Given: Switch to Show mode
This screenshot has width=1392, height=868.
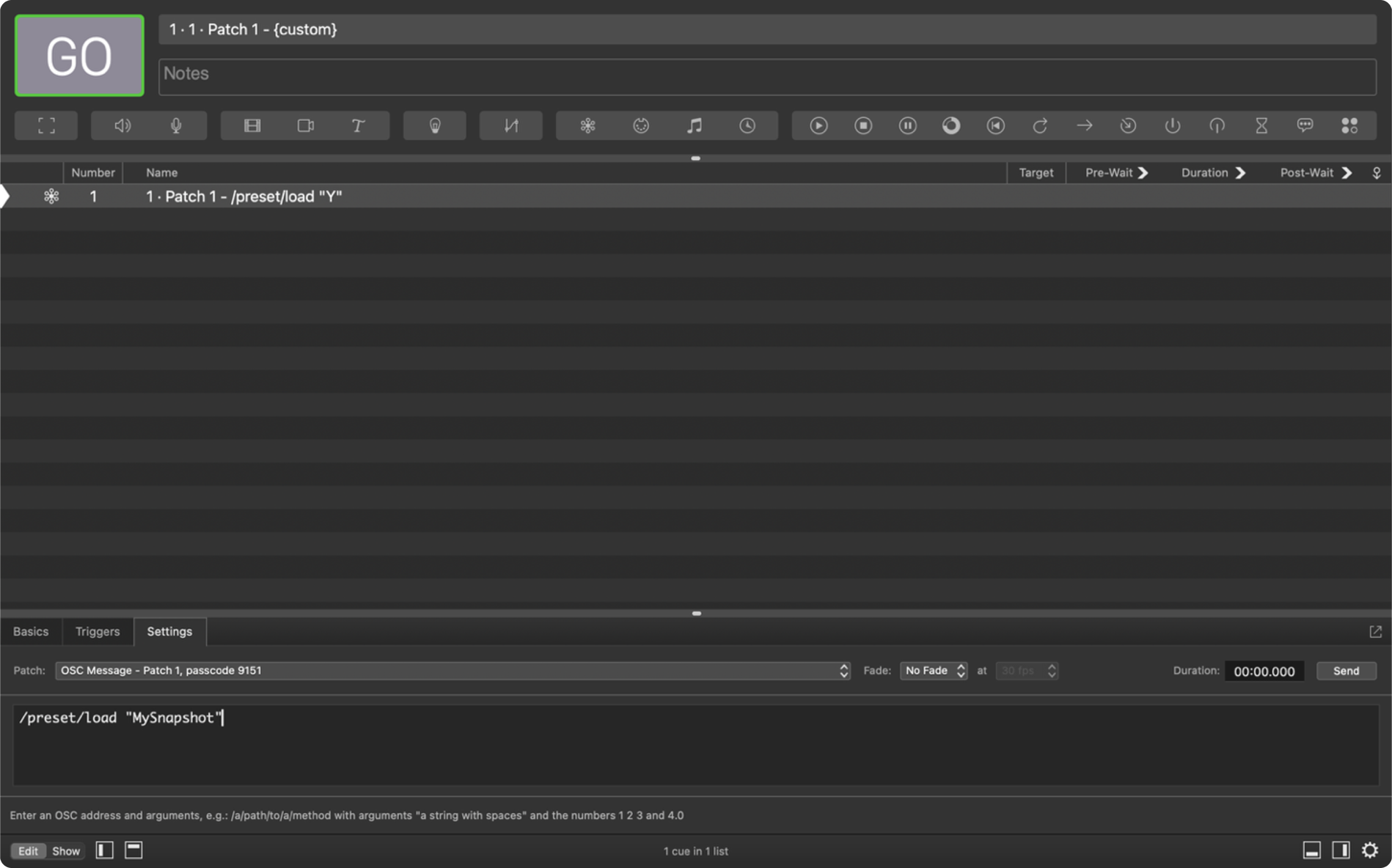Looking at the screenshot, I should [65, 851].
